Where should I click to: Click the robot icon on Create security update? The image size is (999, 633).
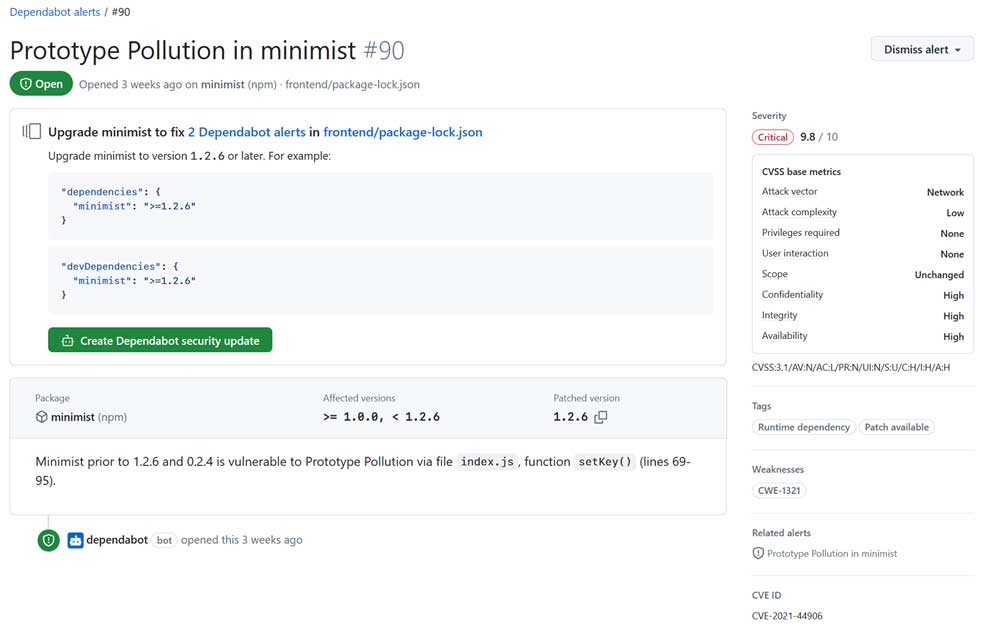tap(68, 341)
